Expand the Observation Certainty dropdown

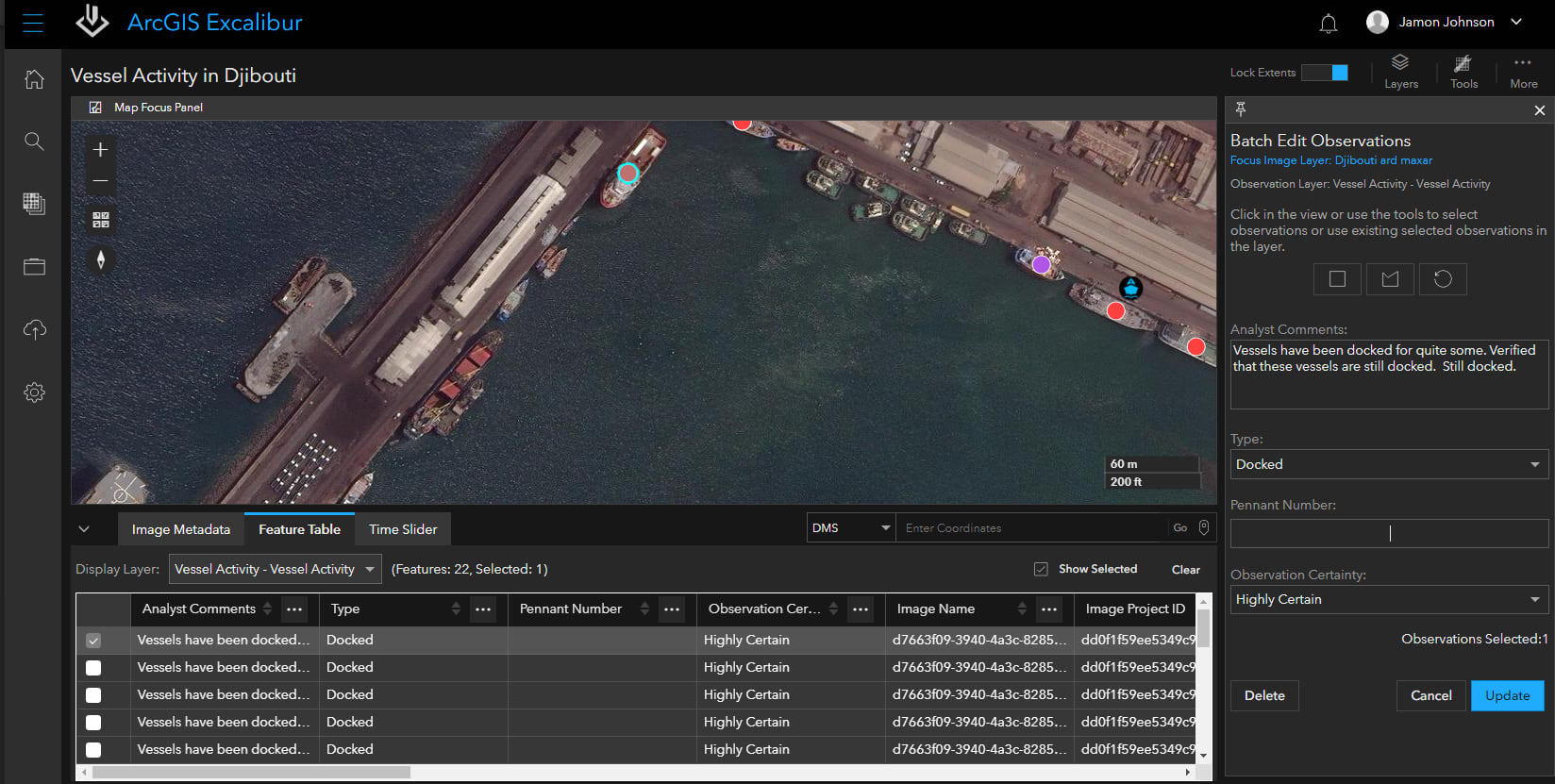pyautogui.click(x=1388, y=599)
